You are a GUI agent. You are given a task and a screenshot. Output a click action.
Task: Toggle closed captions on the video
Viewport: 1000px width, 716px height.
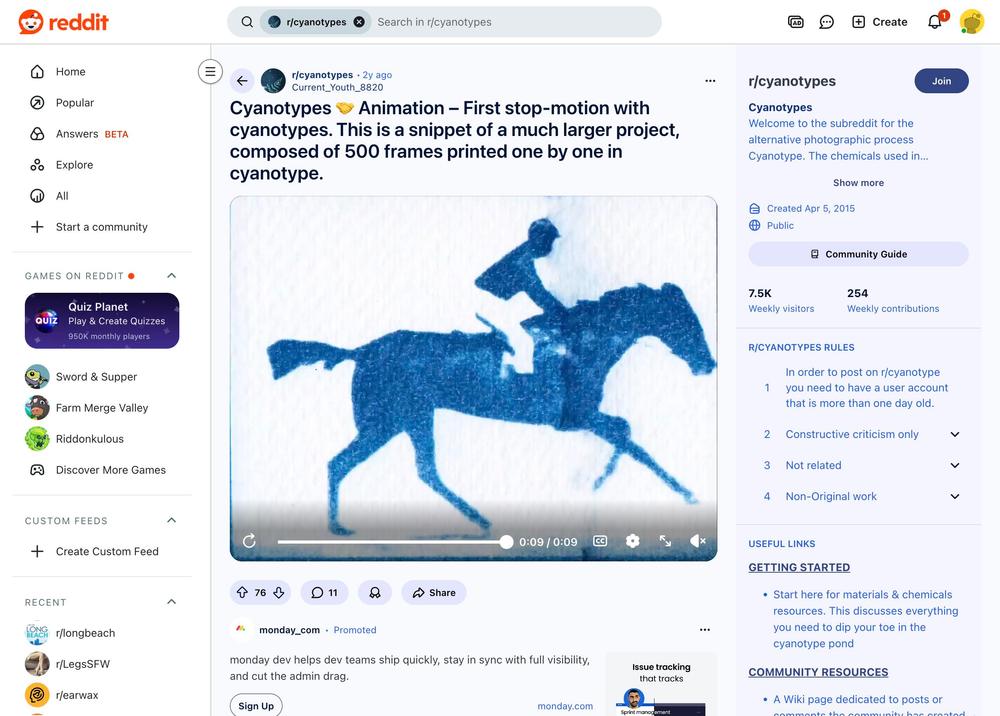(x=600, y=541)
